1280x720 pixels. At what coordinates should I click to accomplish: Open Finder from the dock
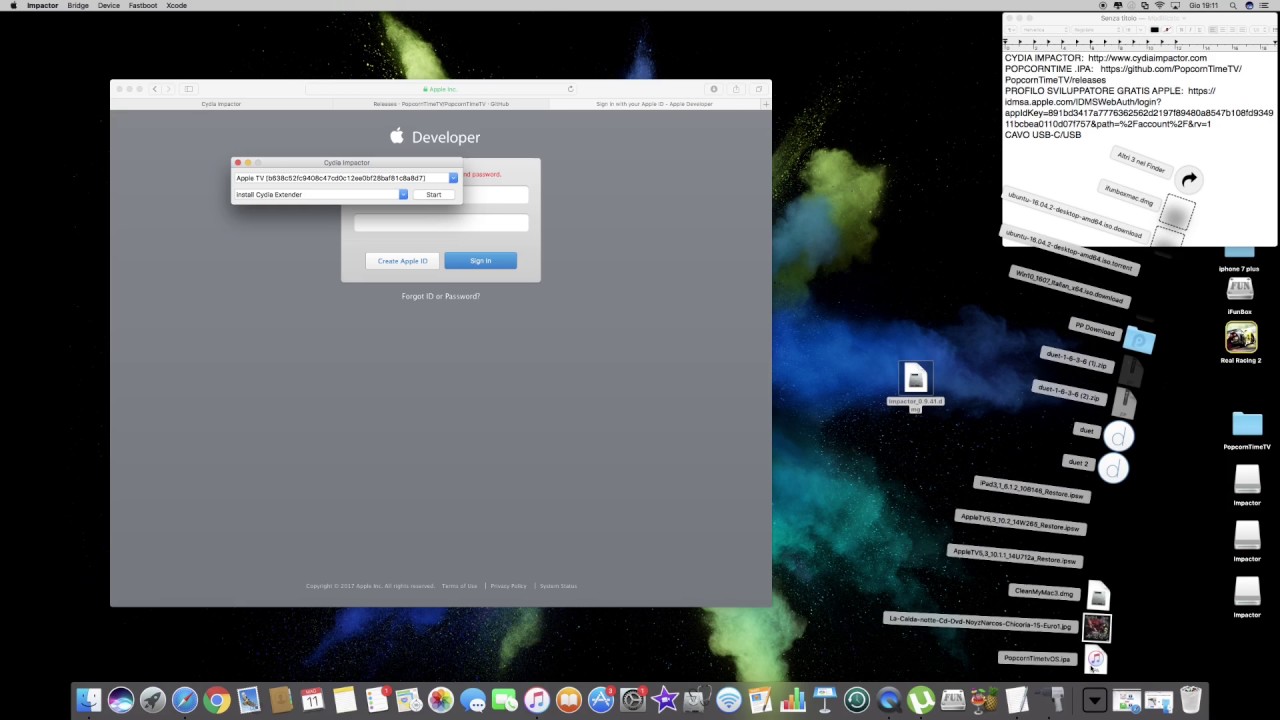(89, 700)
